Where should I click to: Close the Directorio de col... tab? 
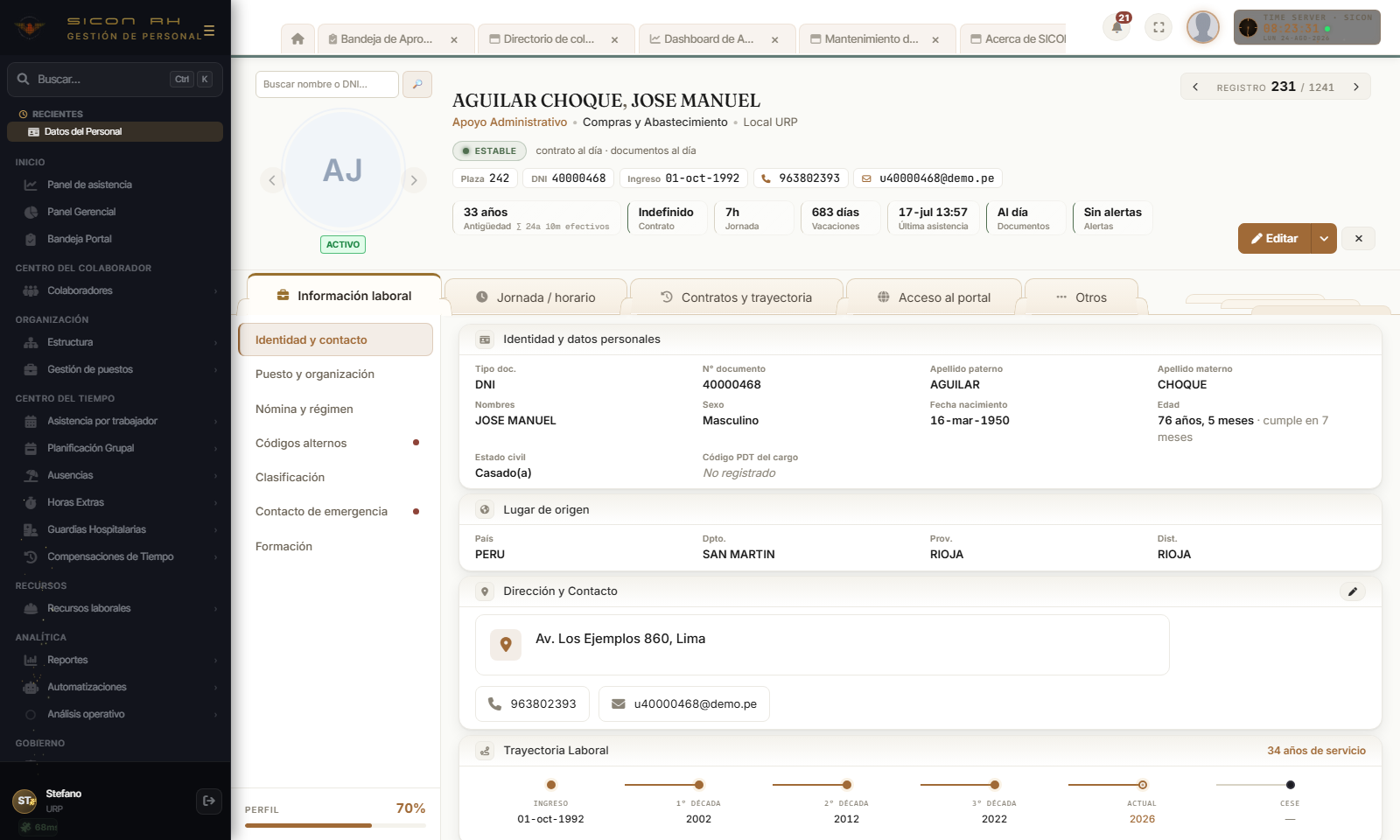[x=615, y=39]
